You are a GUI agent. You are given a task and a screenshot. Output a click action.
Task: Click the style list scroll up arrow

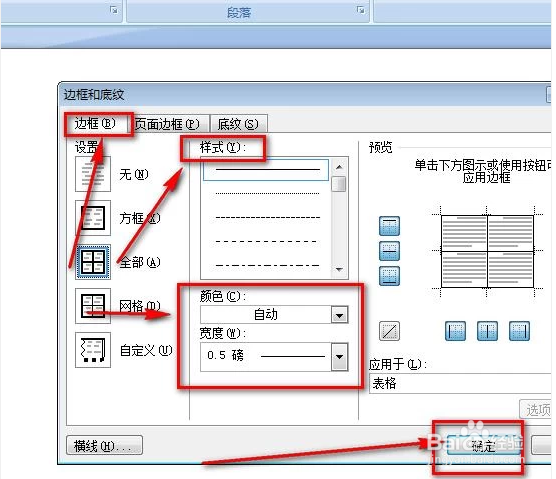339,166
